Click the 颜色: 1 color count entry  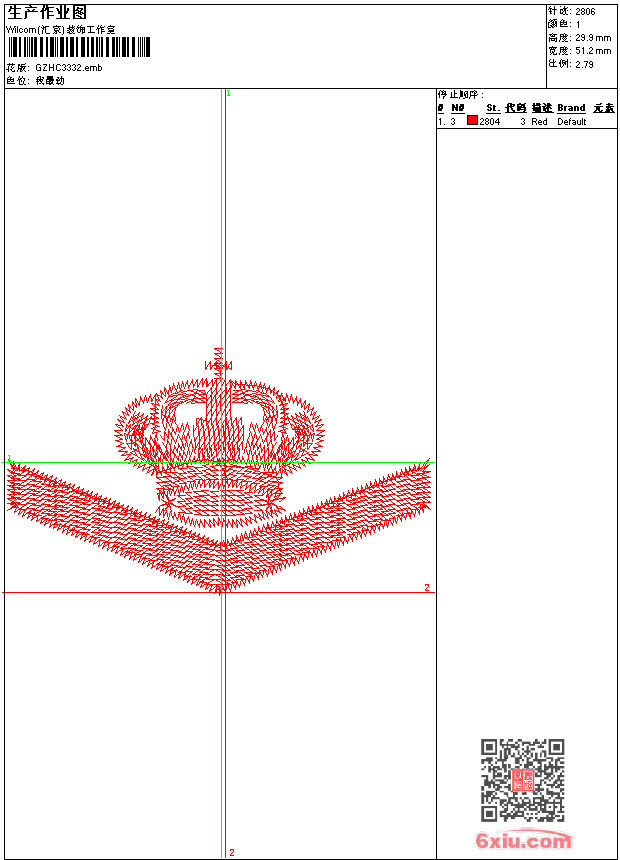tap(564, 25)
